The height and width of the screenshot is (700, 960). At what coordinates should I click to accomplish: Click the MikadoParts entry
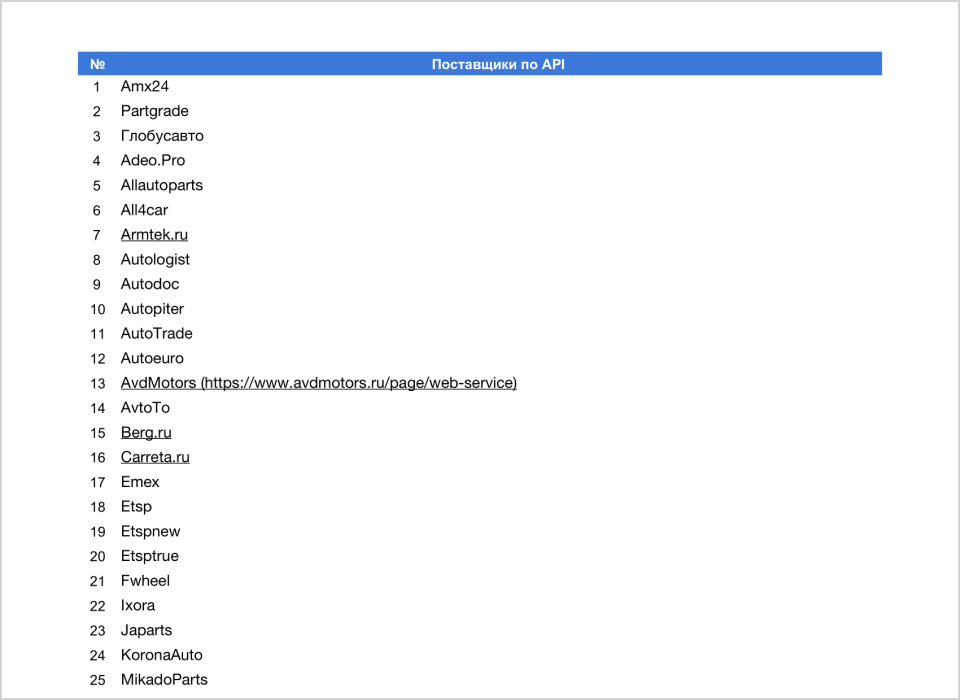pyautogui.click(x=164, y=680)
